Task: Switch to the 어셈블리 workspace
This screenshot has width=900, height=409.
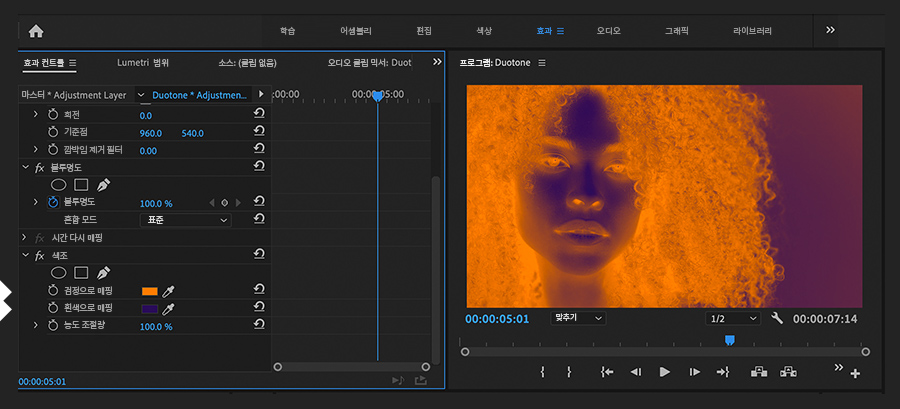Action: [x=355, y=31]
